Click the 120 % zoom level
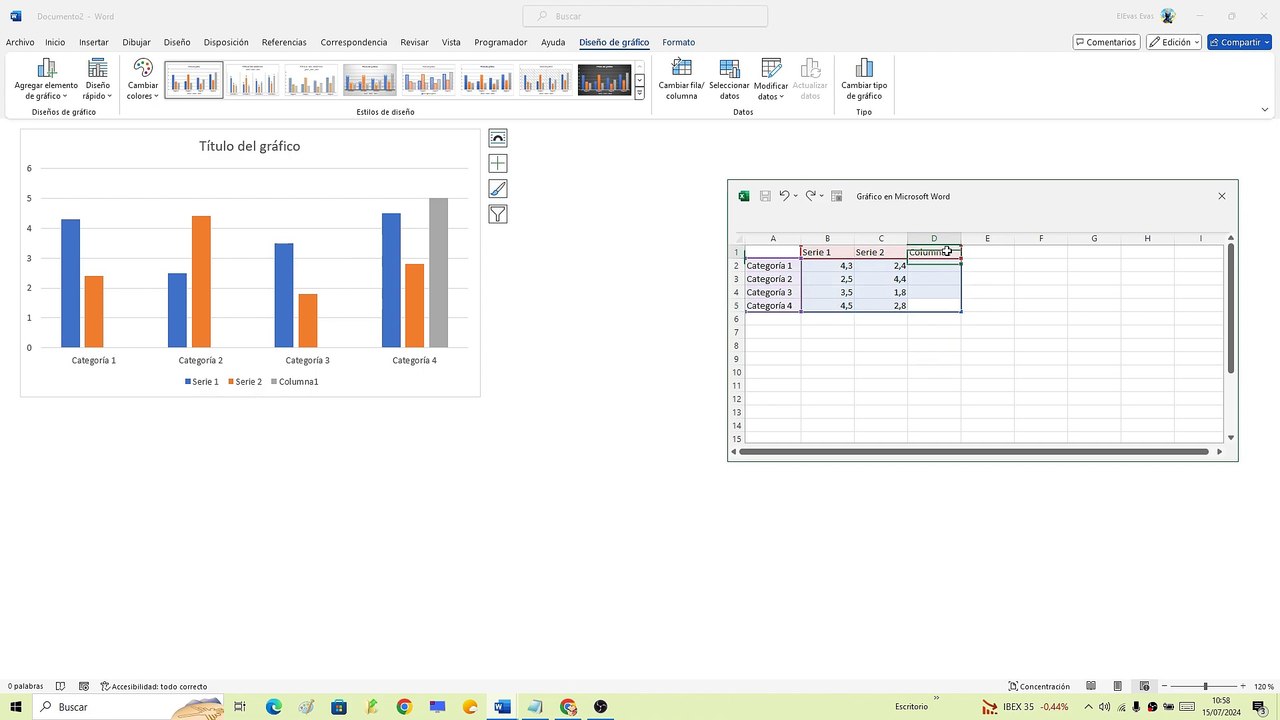 pos(1264,687)
